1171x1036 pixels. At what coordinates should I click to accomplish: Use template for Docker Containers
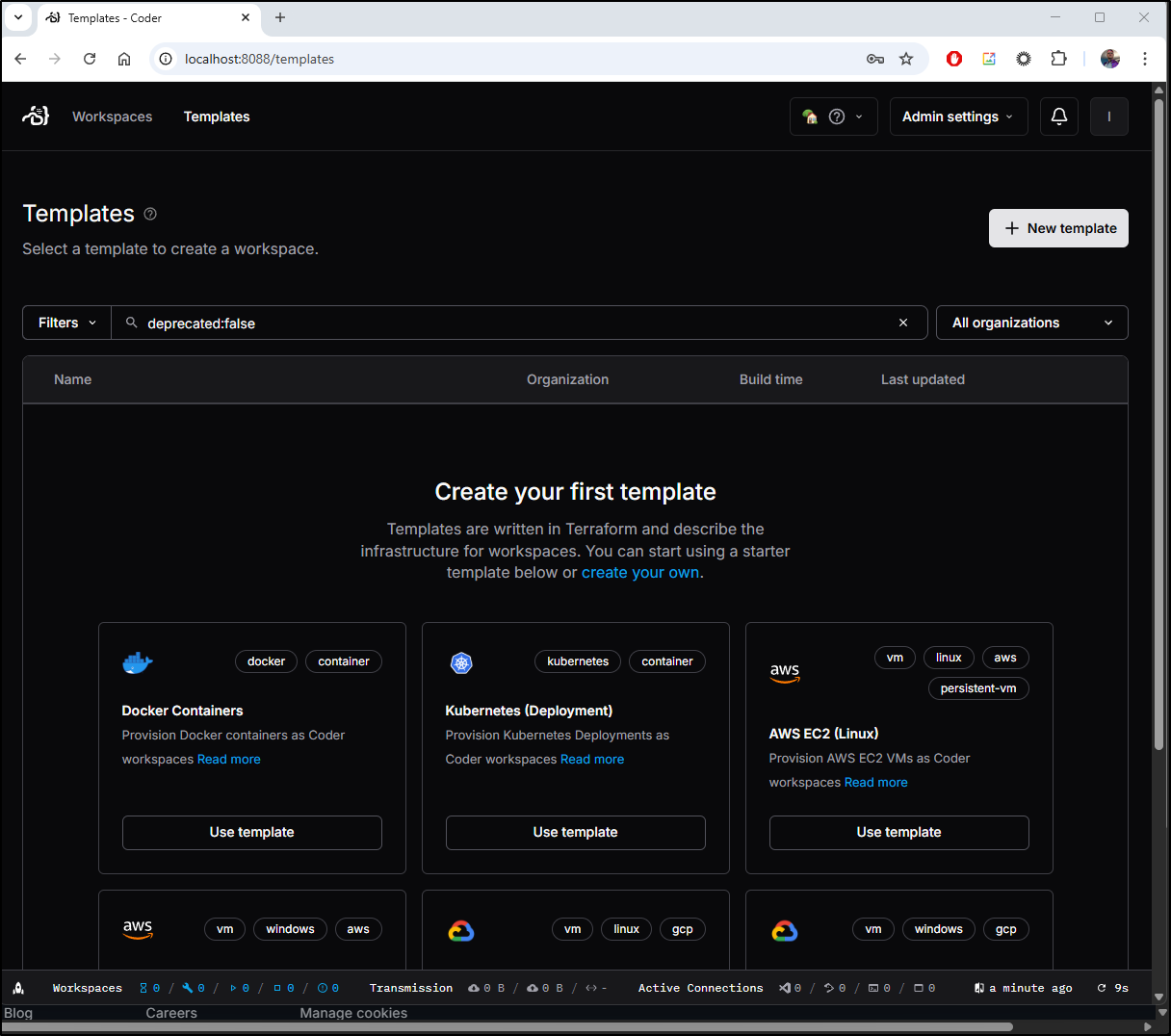click(252, 832)
